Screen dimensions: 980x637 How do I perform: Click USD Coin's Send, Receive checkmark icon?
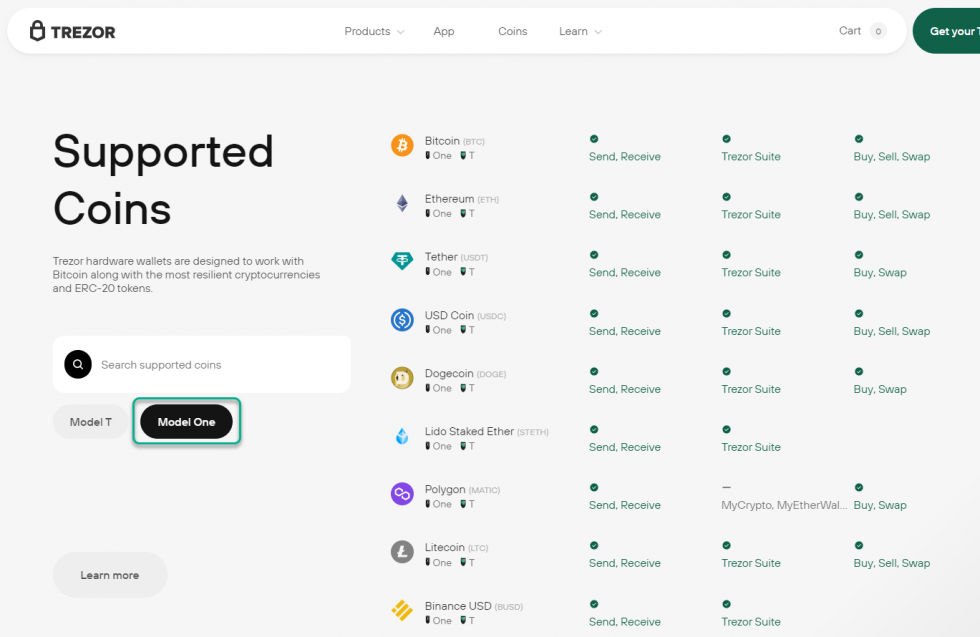(594, 314)
